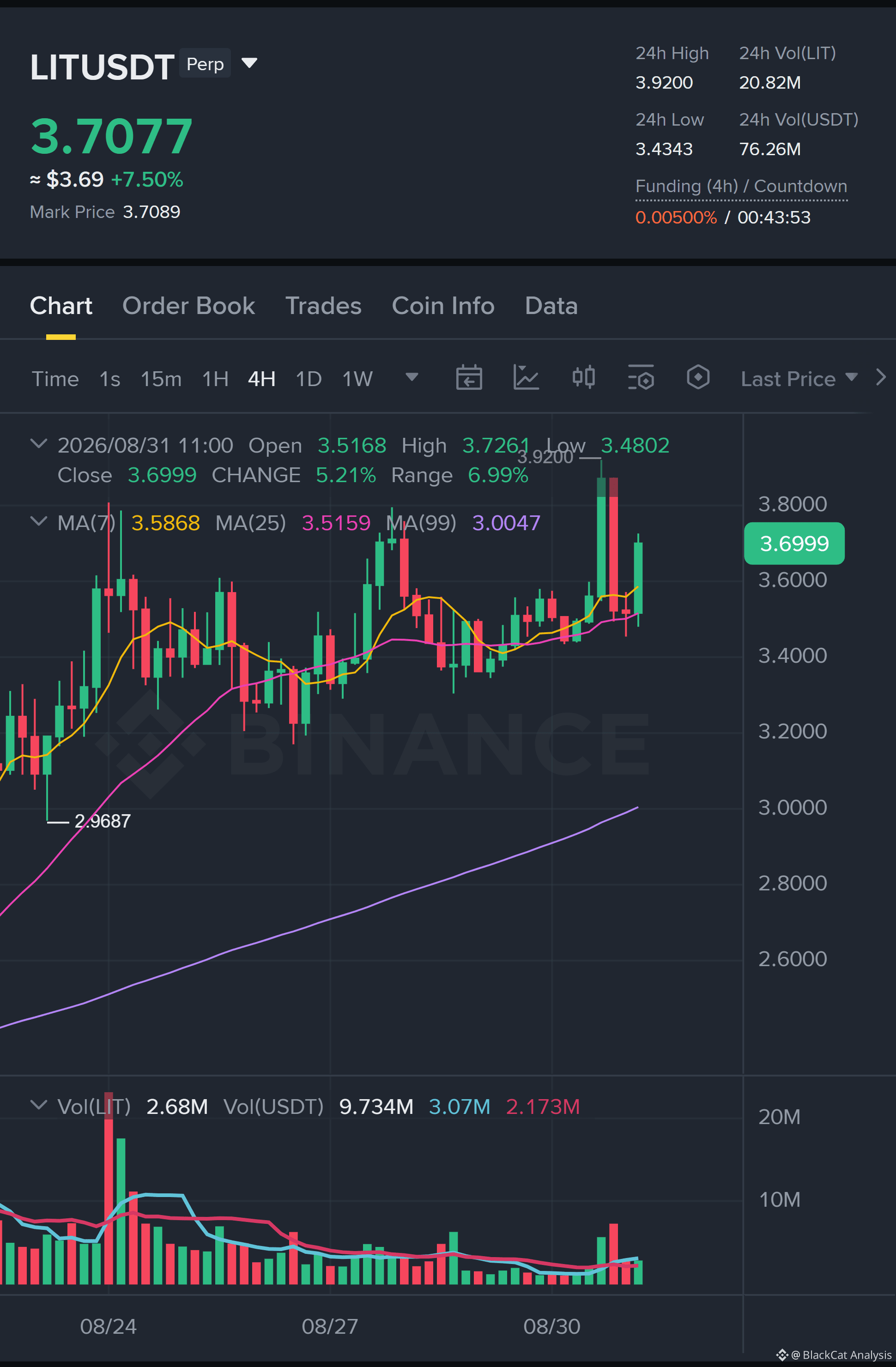This screenshot has height=1367, width=896.
Task: Click the Range value 6.99%
Action: tap(498, 476)
